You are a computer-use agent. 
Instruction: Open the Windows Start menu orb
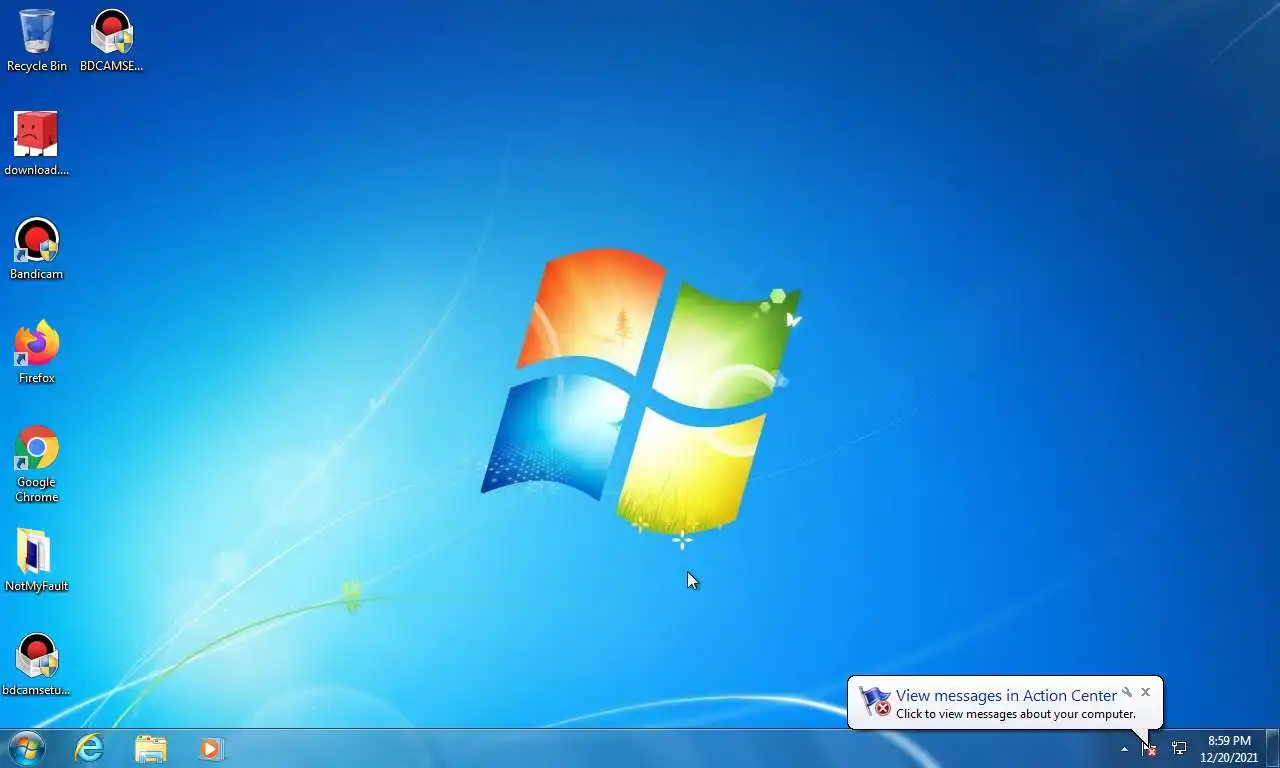[26, 748]
